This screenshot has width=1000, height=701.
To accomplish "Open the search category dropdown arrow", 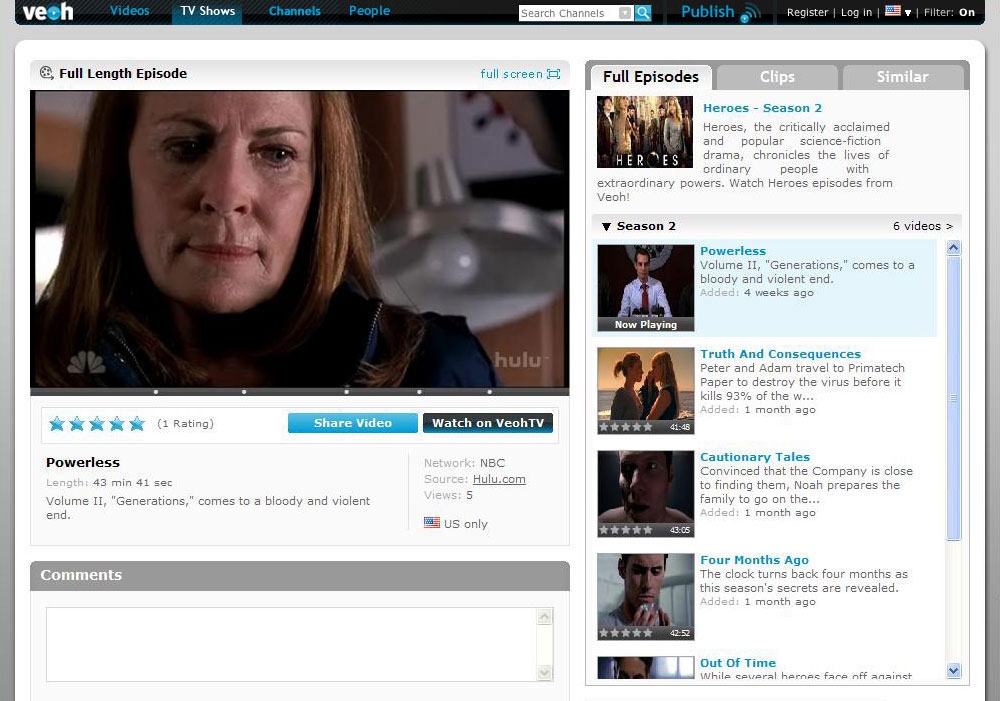I will pos(625,13).
